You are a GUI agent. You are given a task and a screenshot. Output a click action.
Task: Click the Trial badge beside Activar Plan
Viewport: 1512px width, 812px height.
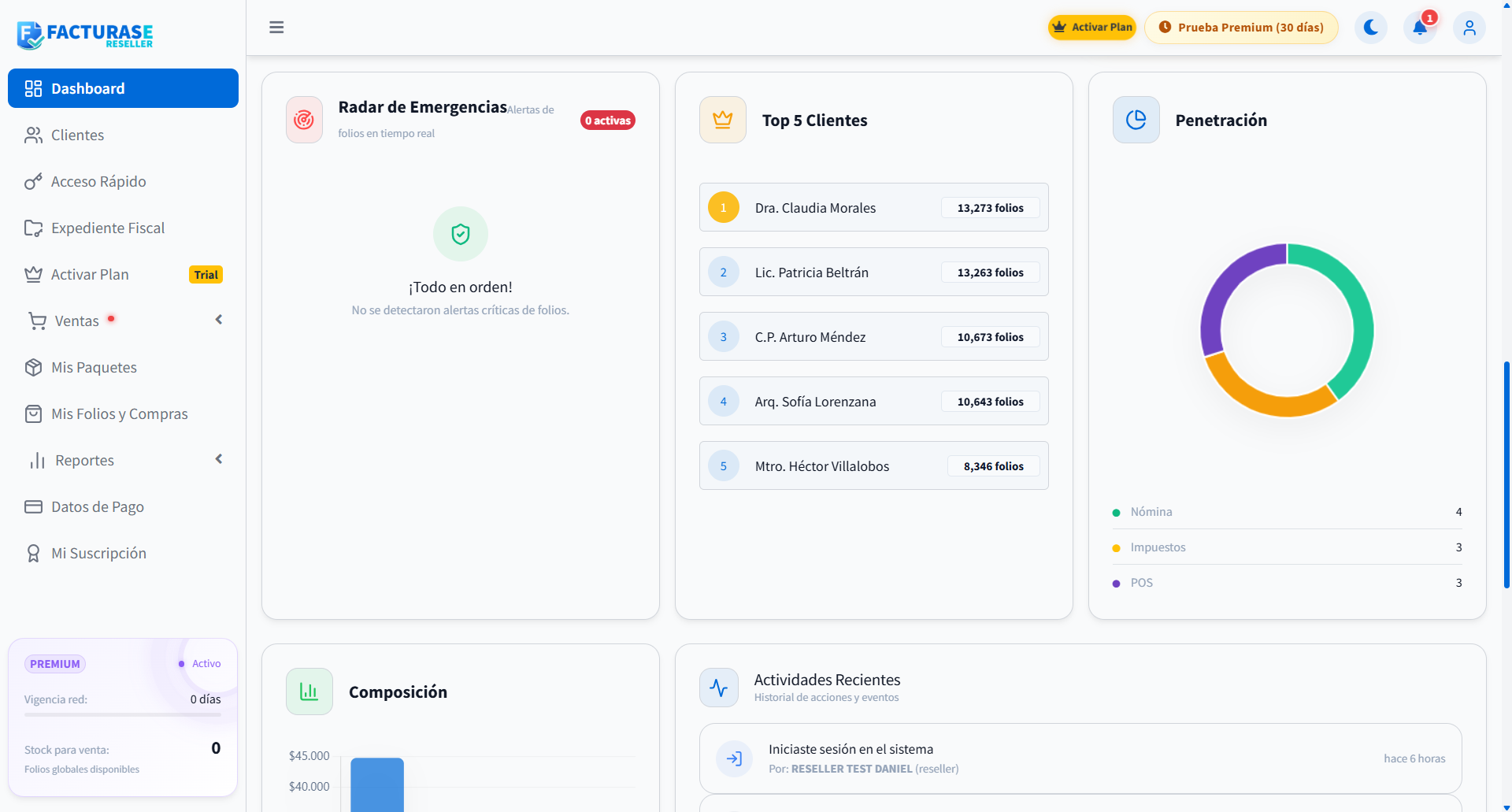click(x=206, y=275)
